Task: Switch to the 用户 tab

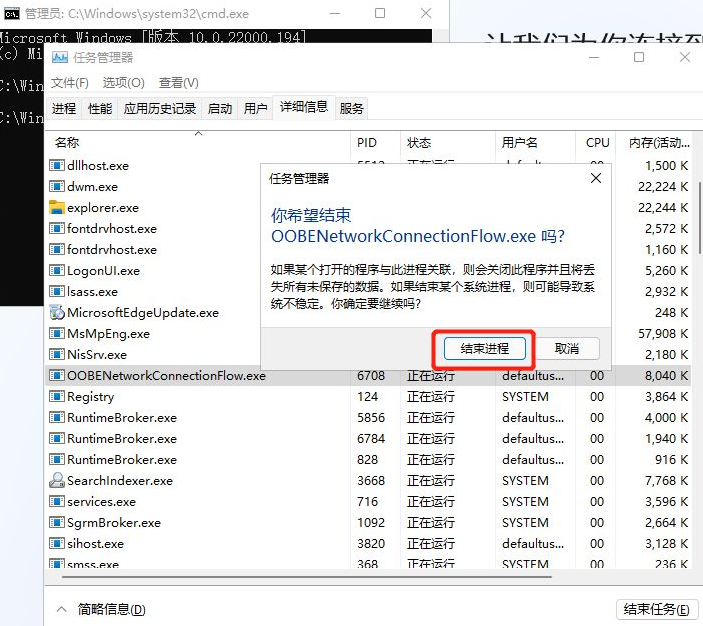Action: point(256,109)
